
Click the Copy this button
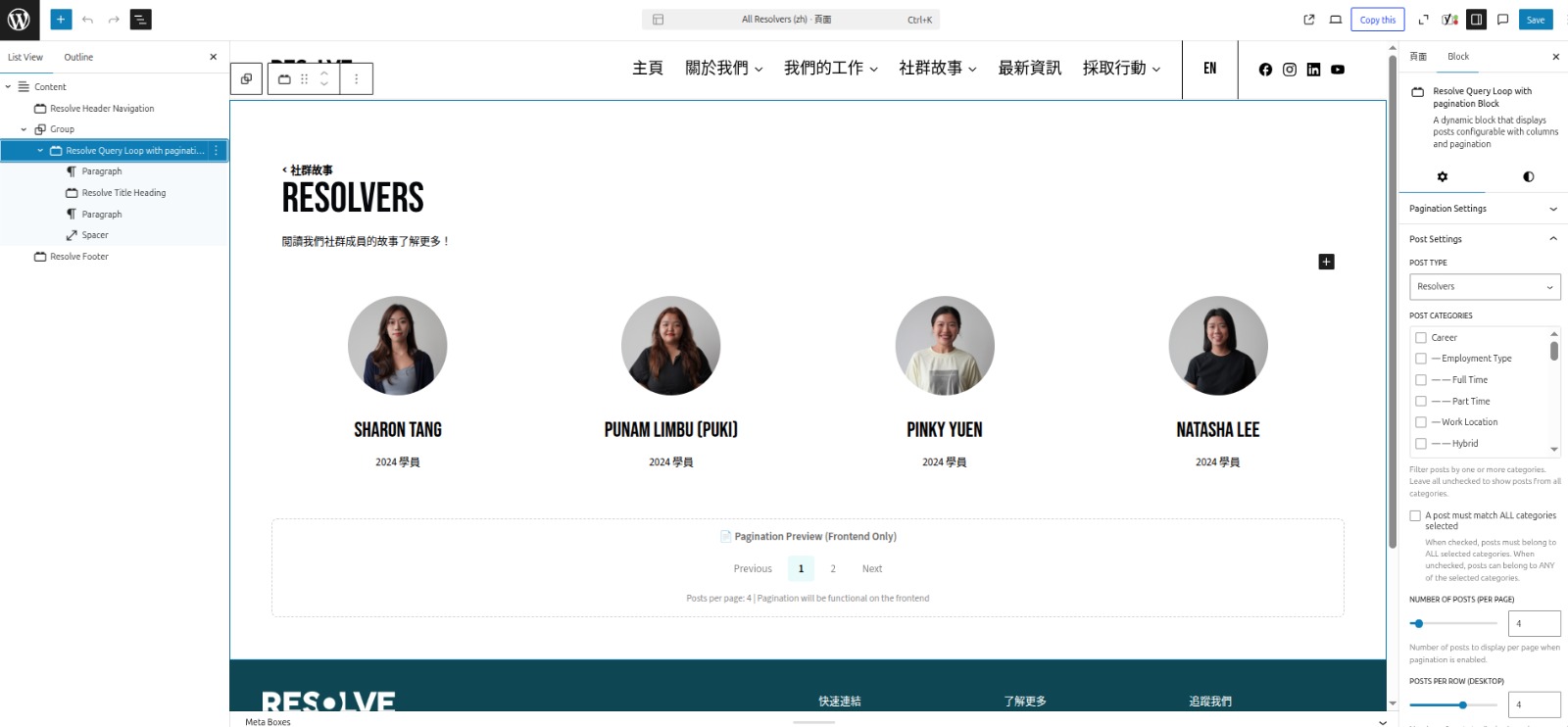1377,20
